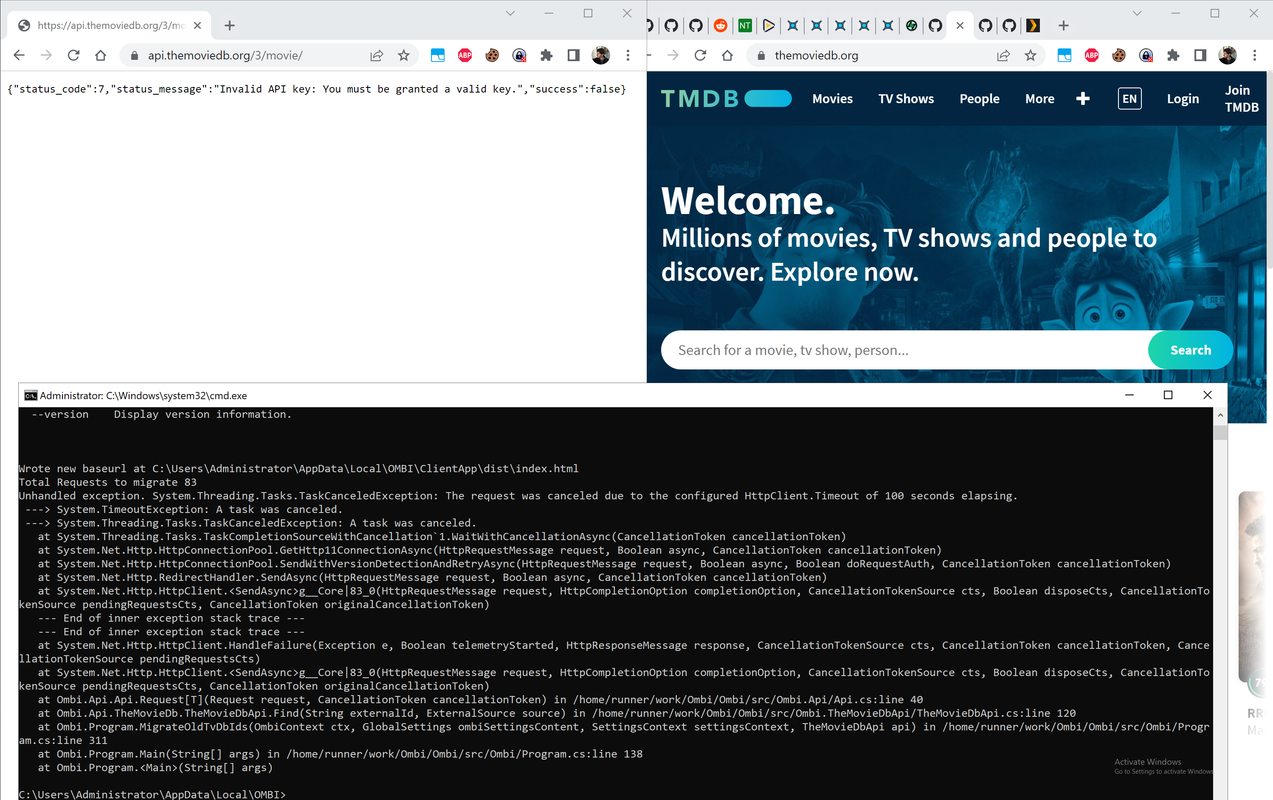Click the teal Search button
The width and height of the screenshot is (1273, 800).
[x=1190, y=350]
